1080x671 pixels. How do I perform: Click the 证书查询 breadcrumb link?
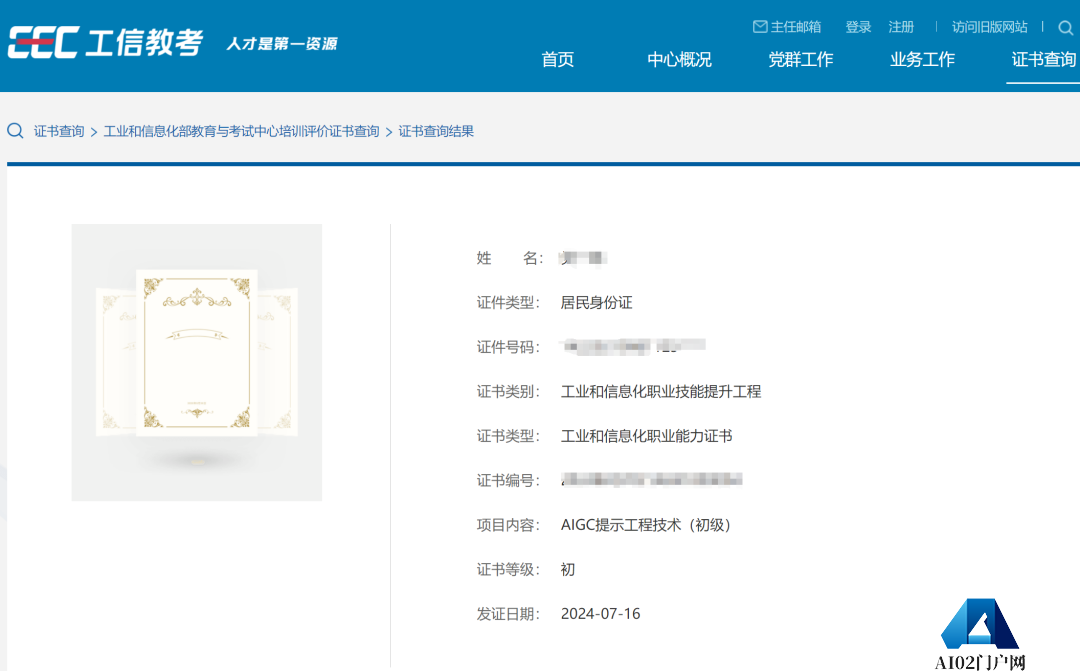point(59,131)
